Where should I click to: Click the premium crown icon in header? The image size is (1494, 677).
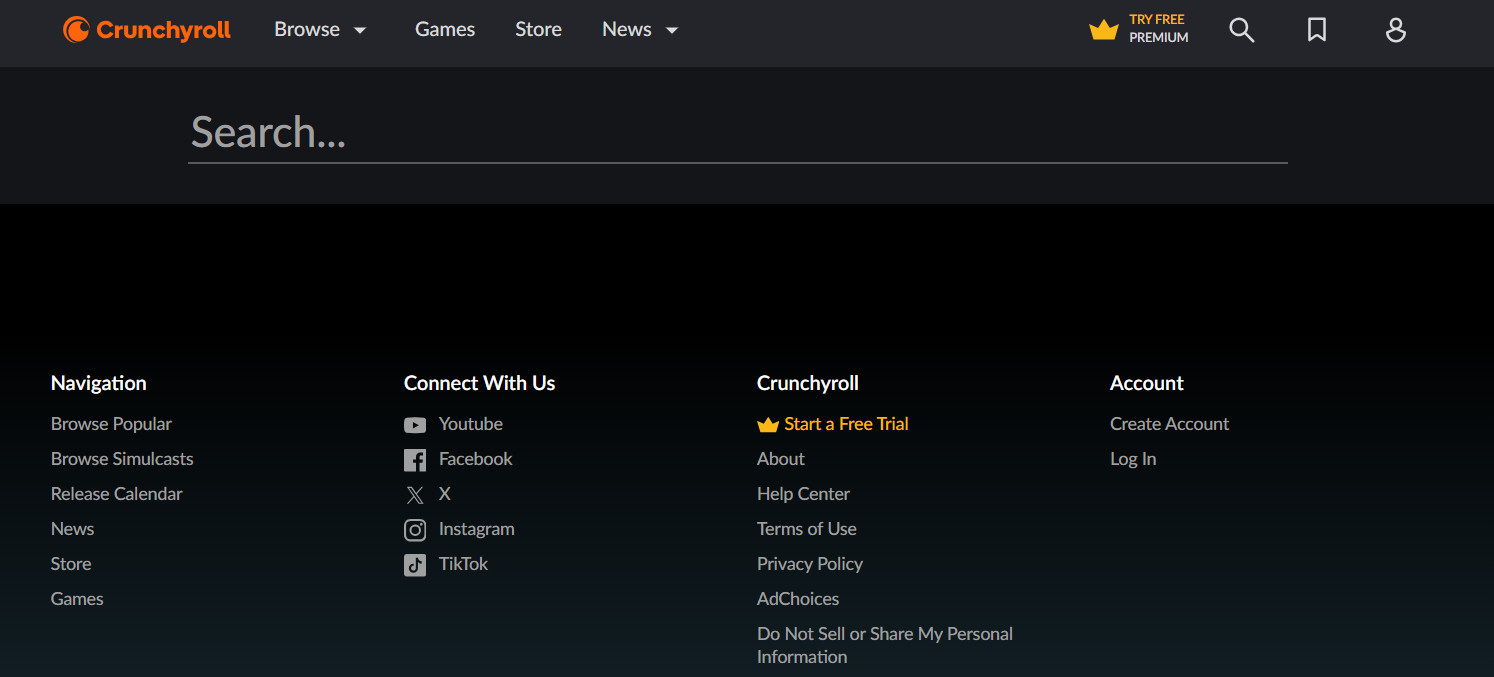1104,30
